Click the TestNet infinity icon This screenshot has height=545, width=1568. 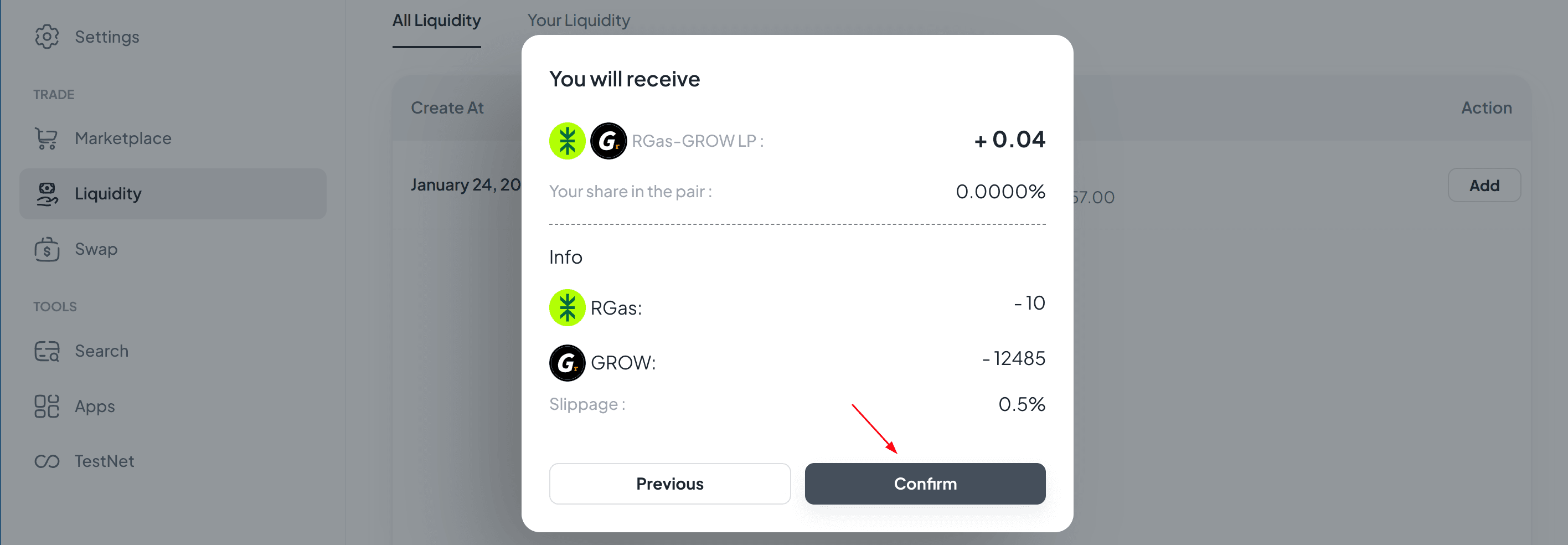pos(47,461)
